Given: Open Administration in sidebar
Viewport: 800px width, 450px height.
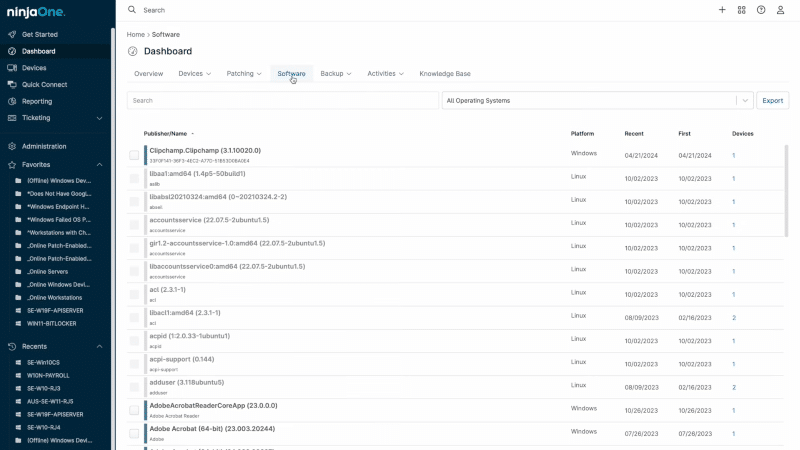Looking at the screenshot, I should 44,146.
